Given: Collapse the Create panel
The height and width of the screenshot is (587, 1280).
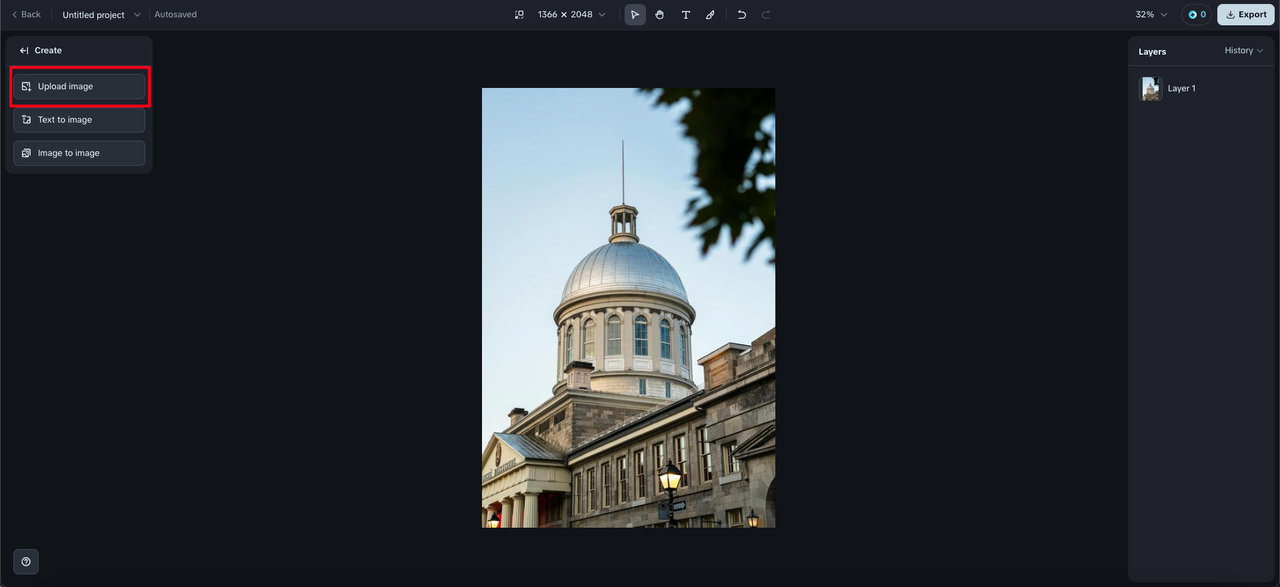Looking at the screenshot, I should click(x=24, y=50).
